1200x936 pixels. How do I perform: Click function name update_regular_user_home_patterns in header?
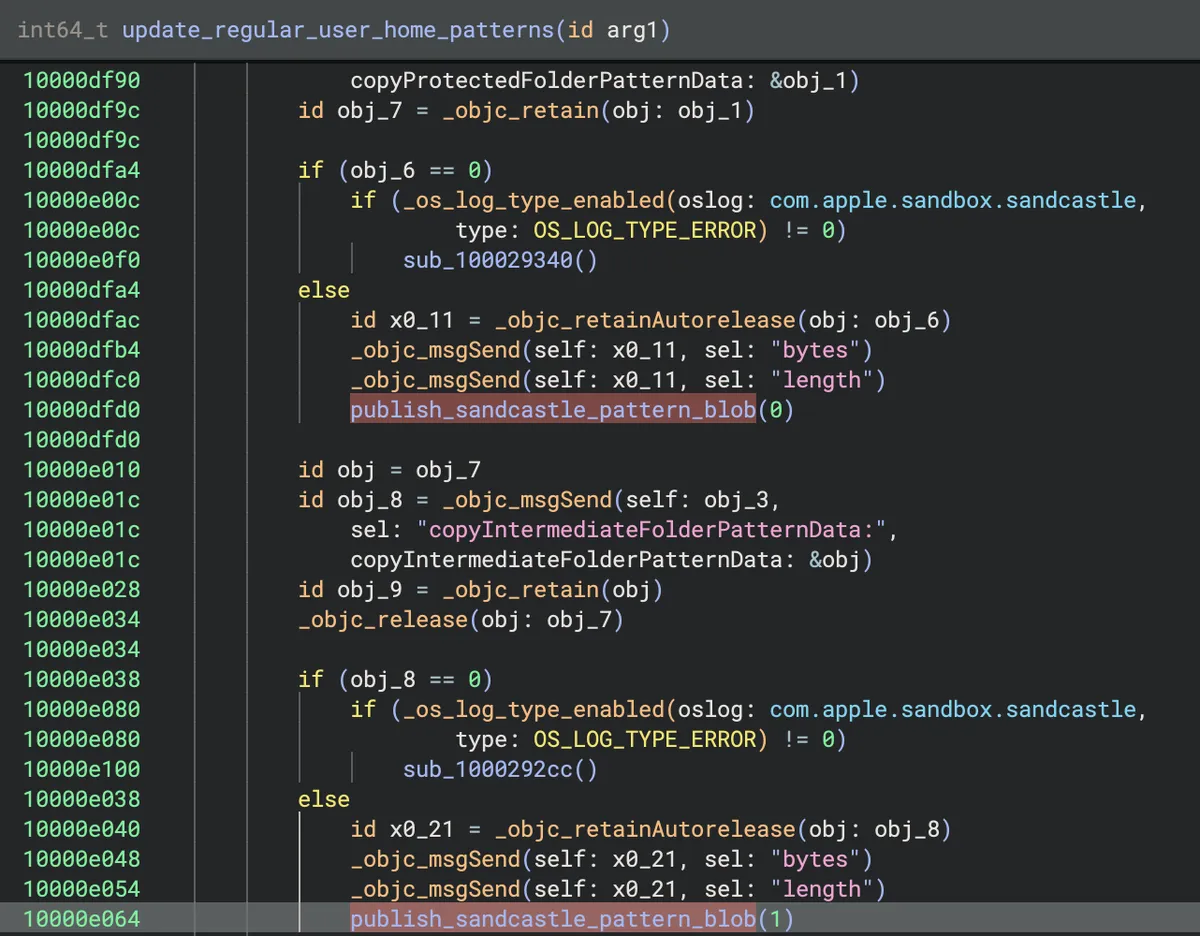click(x=339, y=30)
